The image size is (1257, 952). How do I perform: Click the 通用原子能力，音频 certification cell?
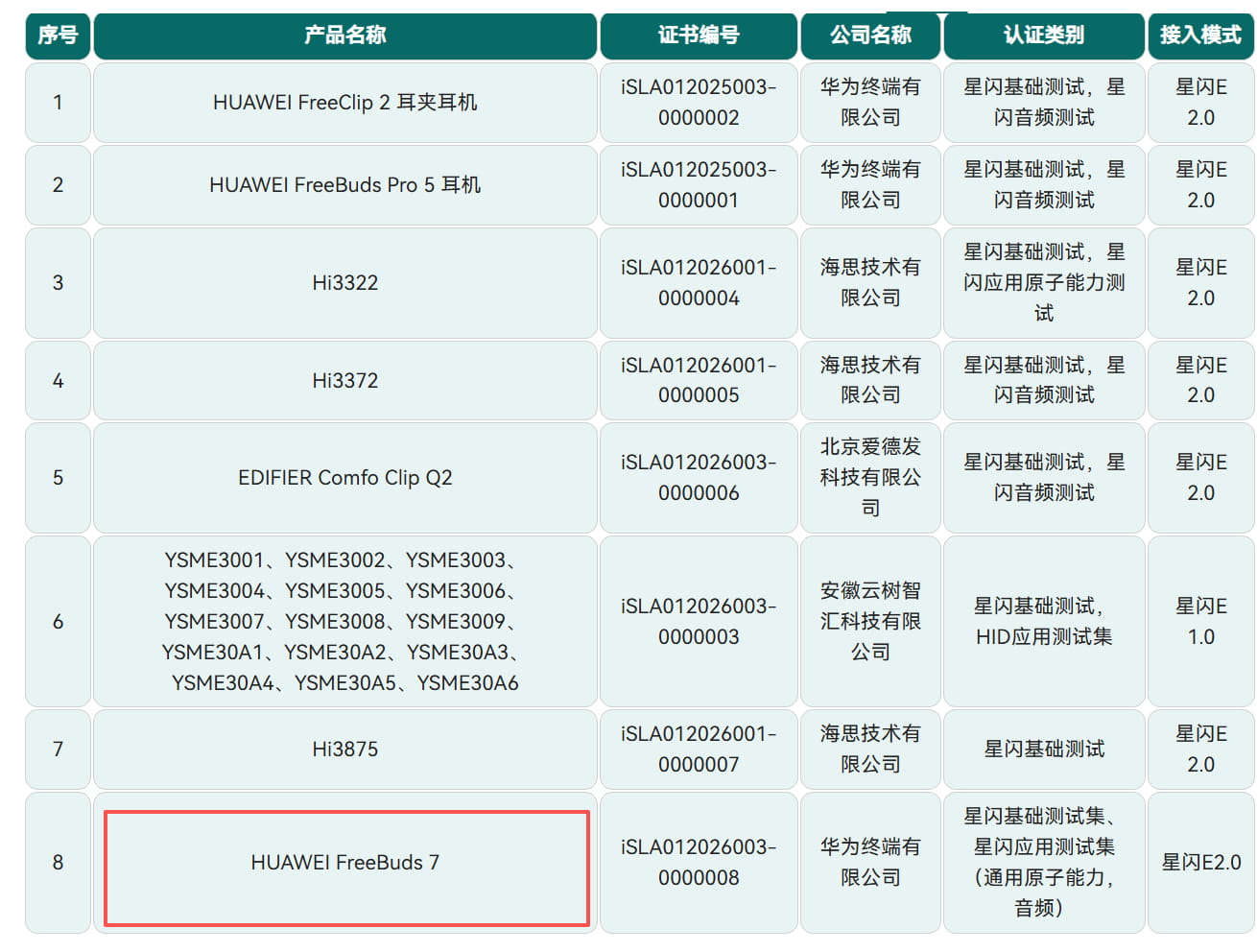pos(1044,863)
